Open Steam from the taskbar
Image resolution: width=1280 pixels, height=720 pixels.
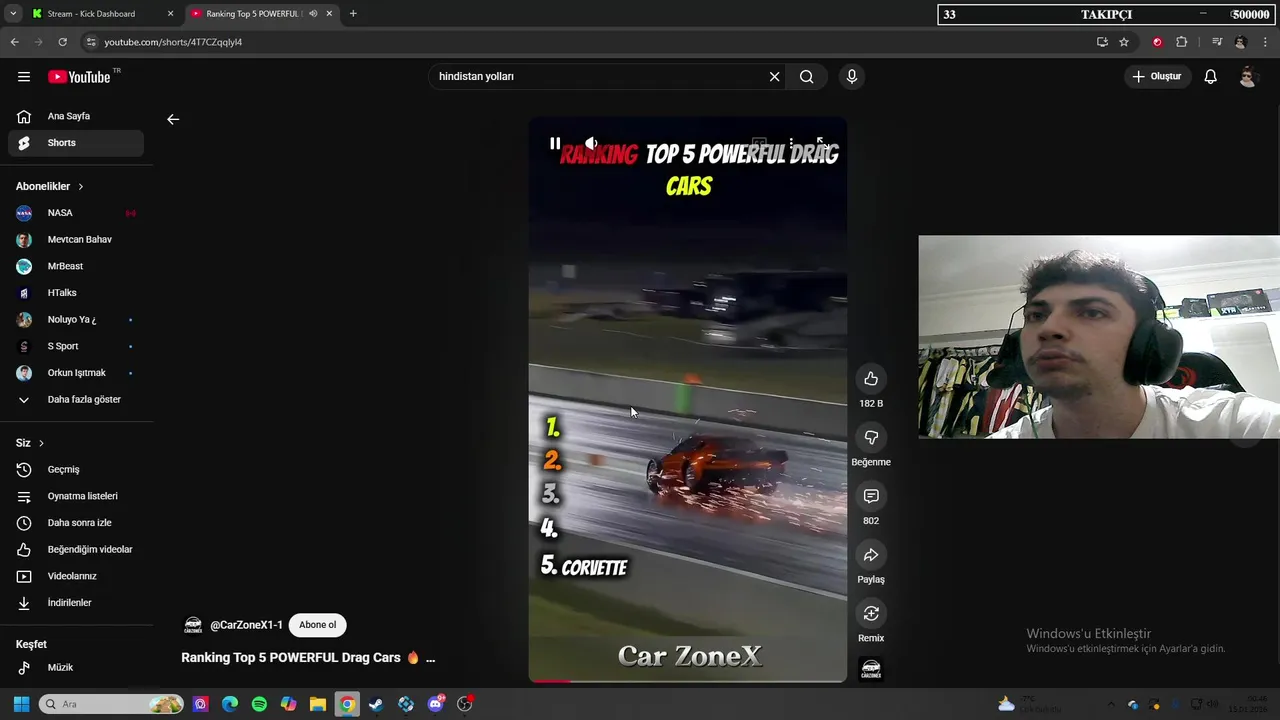point(376,704)
